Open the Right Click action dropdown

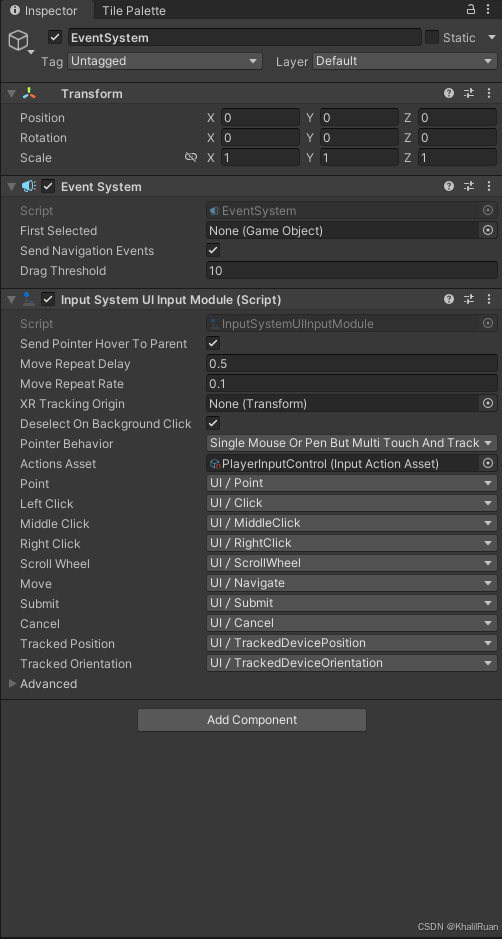[352, 543]
